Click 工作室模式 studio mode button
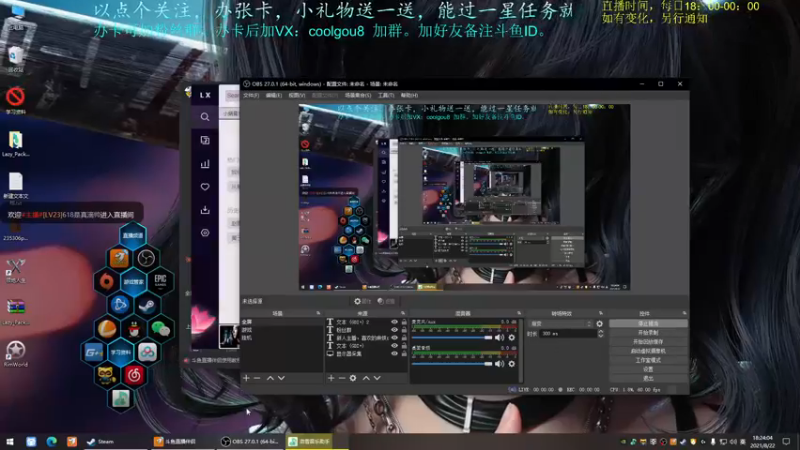The image size is (800, 450). (x=648, y=360)
